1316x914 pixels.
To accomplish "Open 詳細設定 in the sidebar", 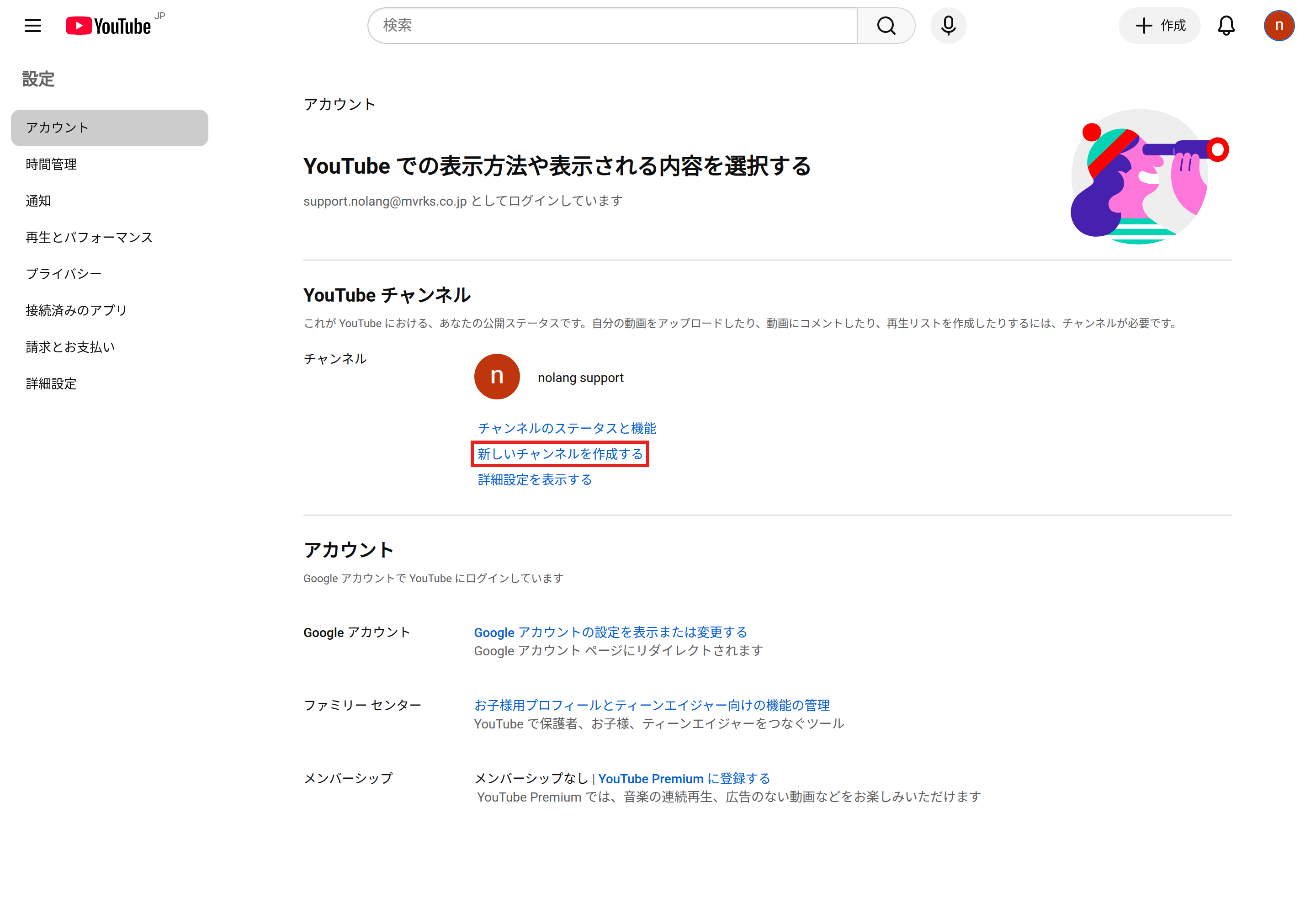I will coord(109,384).
